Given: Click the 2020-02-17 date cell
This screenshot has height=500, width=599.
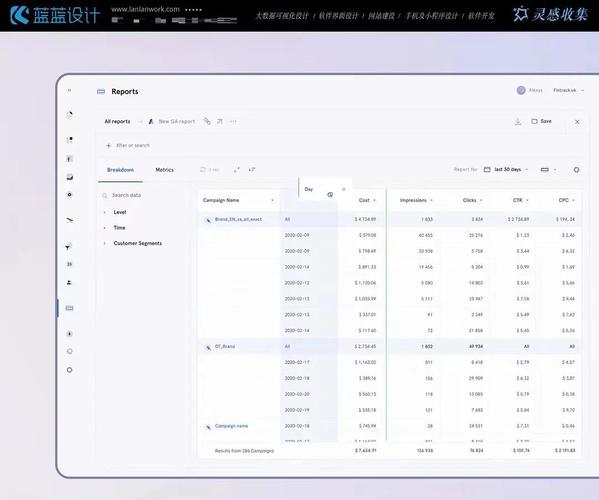Looking at the screenshot, I should click(297, 362).
